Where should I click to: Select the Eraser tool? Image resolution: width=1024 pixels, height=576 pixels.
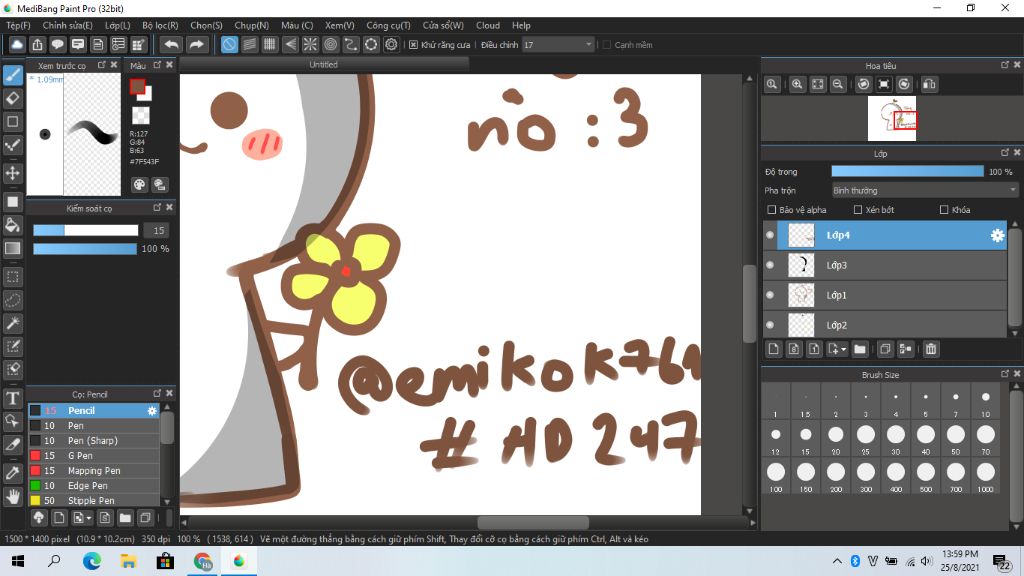tap(12, 99)
